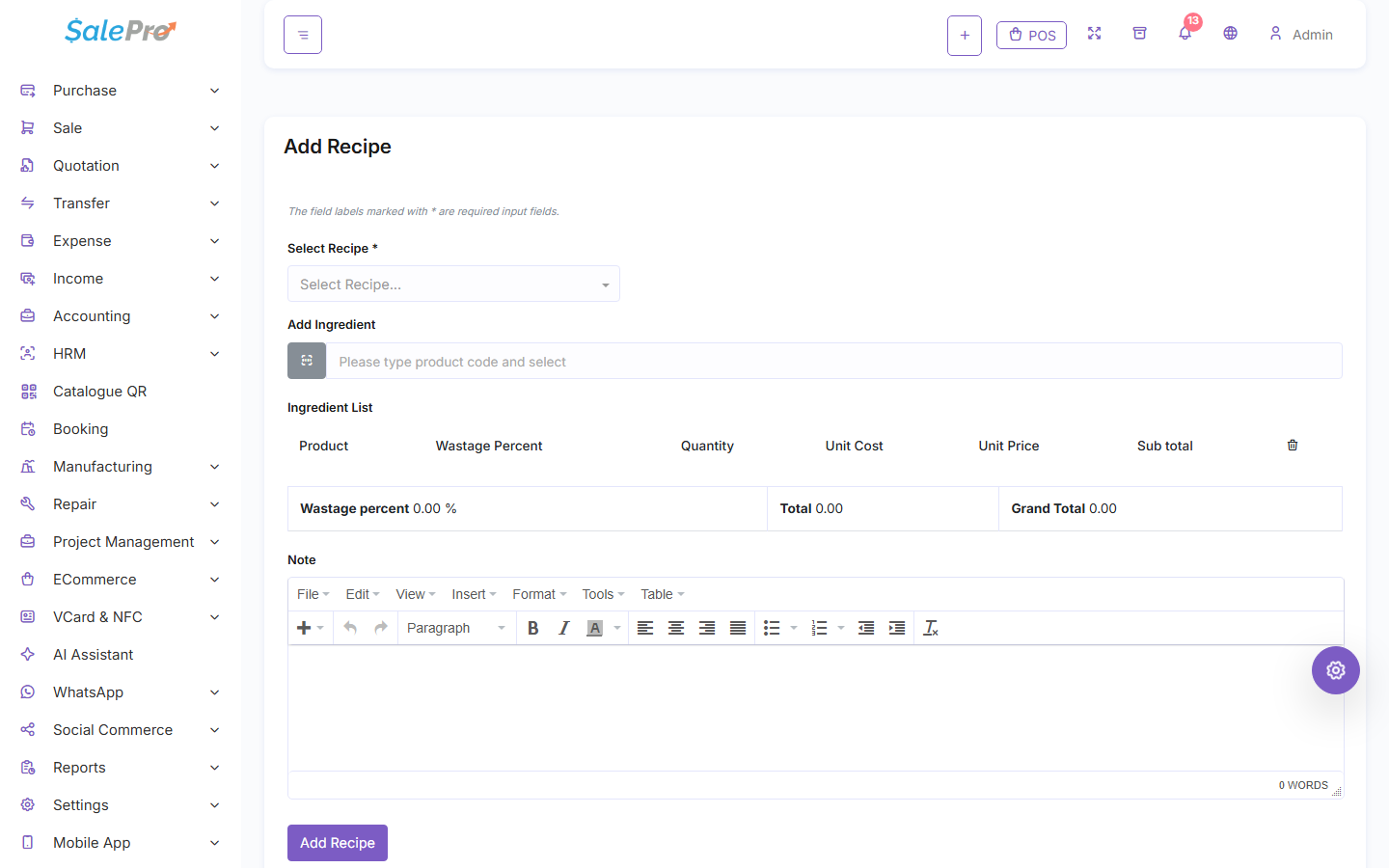The width and height of the screenshot is (1389, 868).
Task: Open the Paragraph format dropdown
Action: pos(455,628)
